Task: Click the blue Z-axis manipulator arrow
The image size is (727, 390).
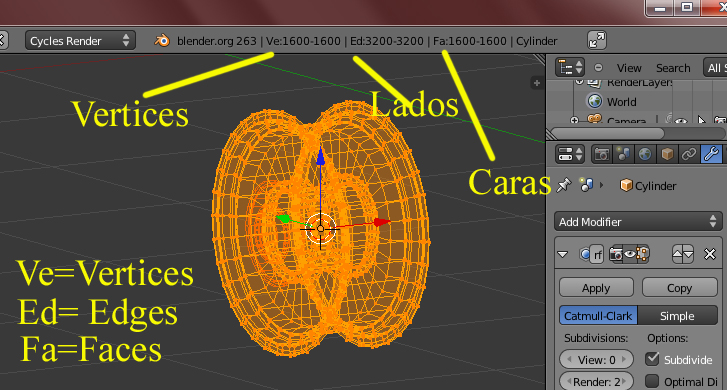Action: pyautogui.click(x=320, y=157)
